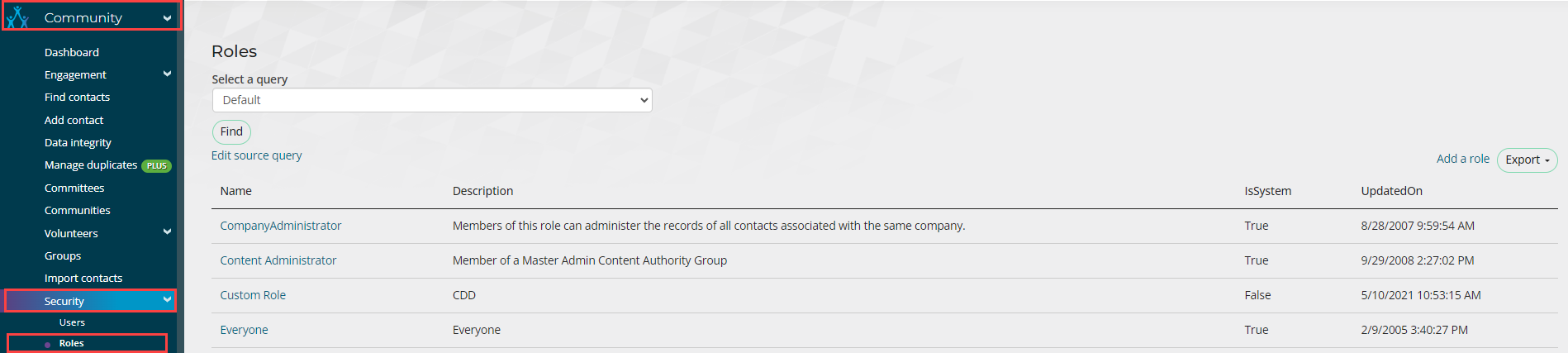Open the Everyone role
This screenshot has height=353, width=1568.
pos(244,330)
